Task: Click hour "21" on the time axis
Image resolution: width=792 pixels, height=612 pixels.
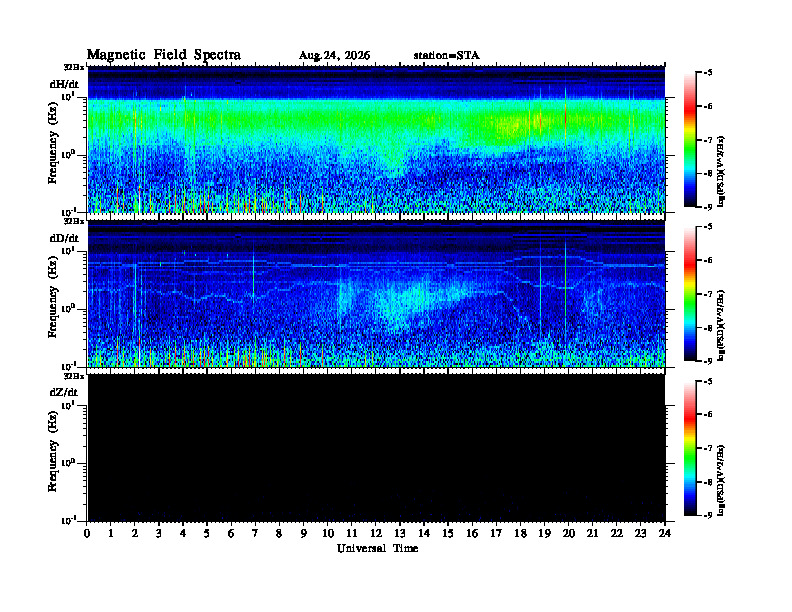Action: click(592, 533)
